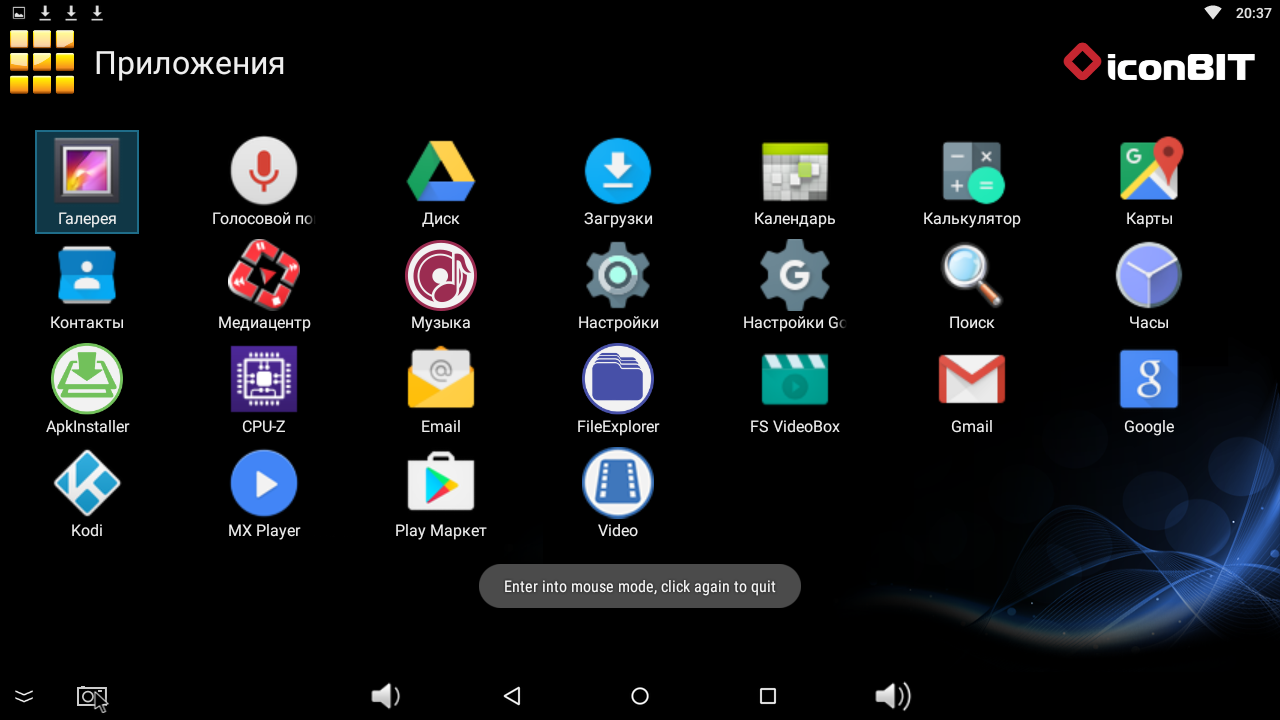Open the FS VideoBox app

pyautogui.click(x=795, y=390)
